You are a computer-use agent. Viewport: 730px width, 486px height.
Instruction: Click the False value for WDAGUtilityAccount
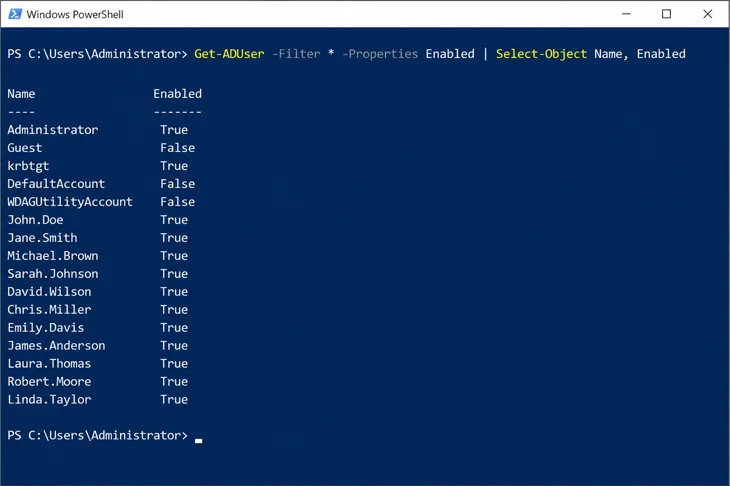coord(177,202)
